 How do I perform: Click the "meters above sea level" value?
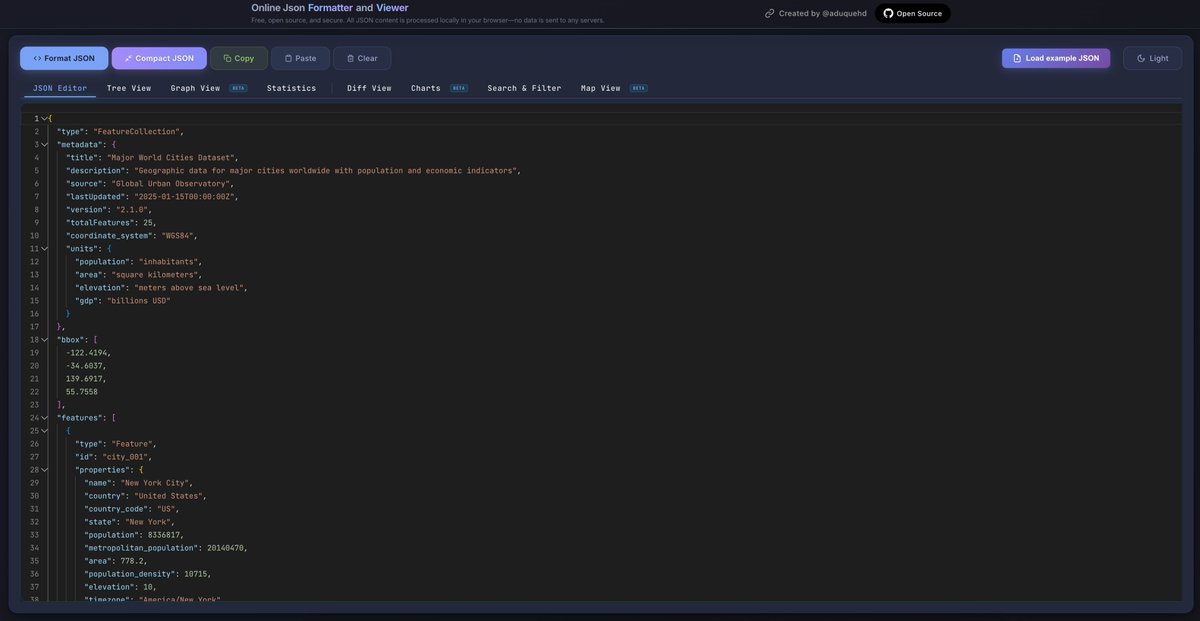189,288
